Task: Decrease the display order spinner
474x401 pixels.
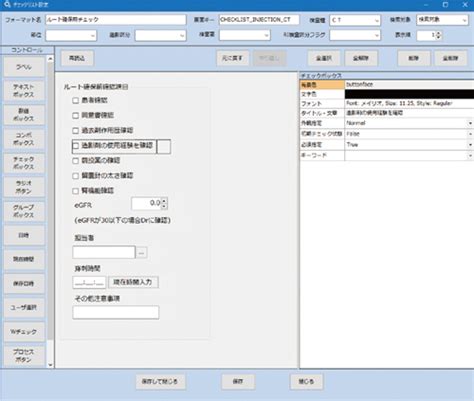Action: click(438, 37)
